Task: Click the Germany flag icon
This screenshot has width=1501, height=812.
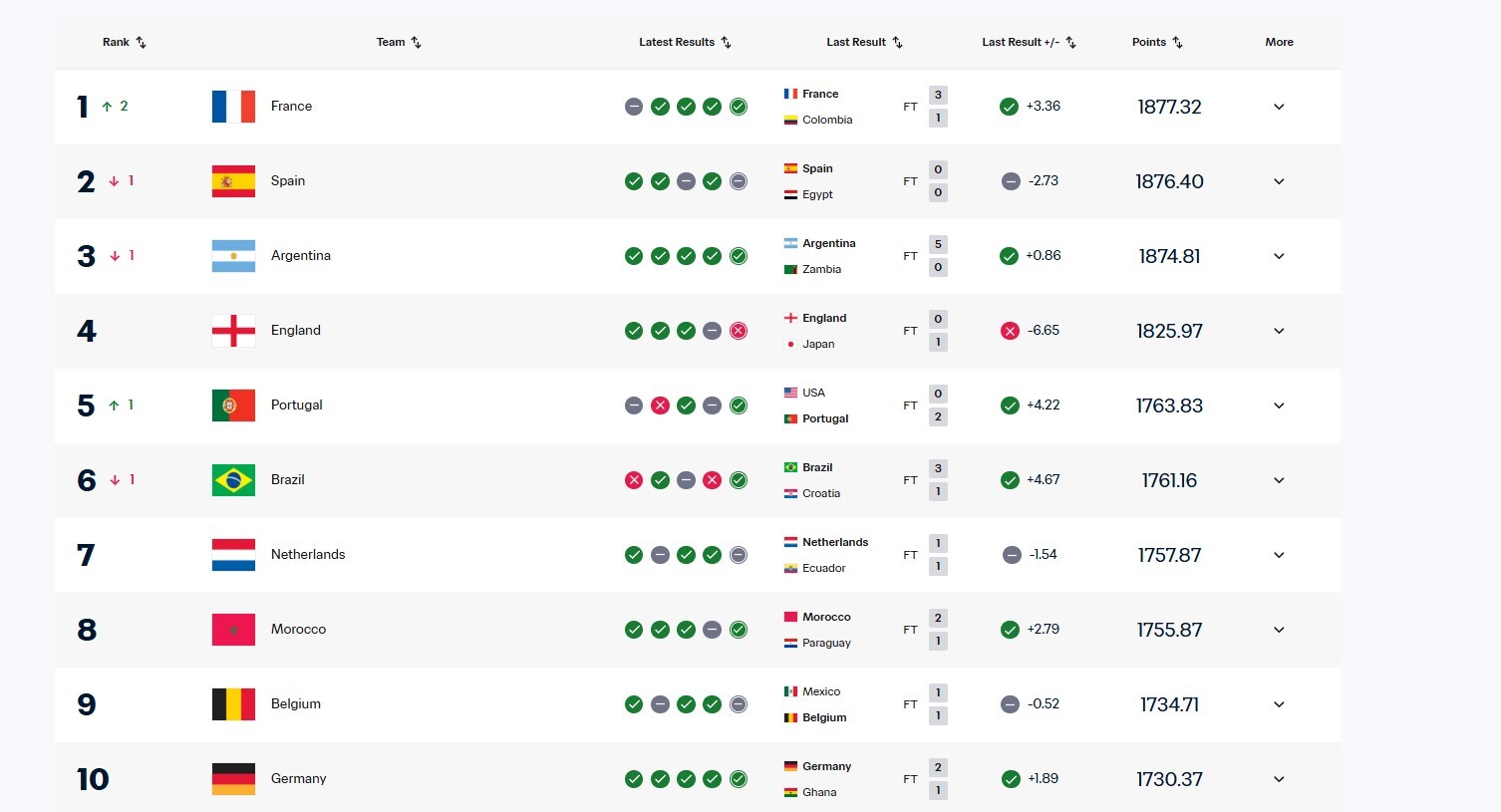Action: [233, 779]
